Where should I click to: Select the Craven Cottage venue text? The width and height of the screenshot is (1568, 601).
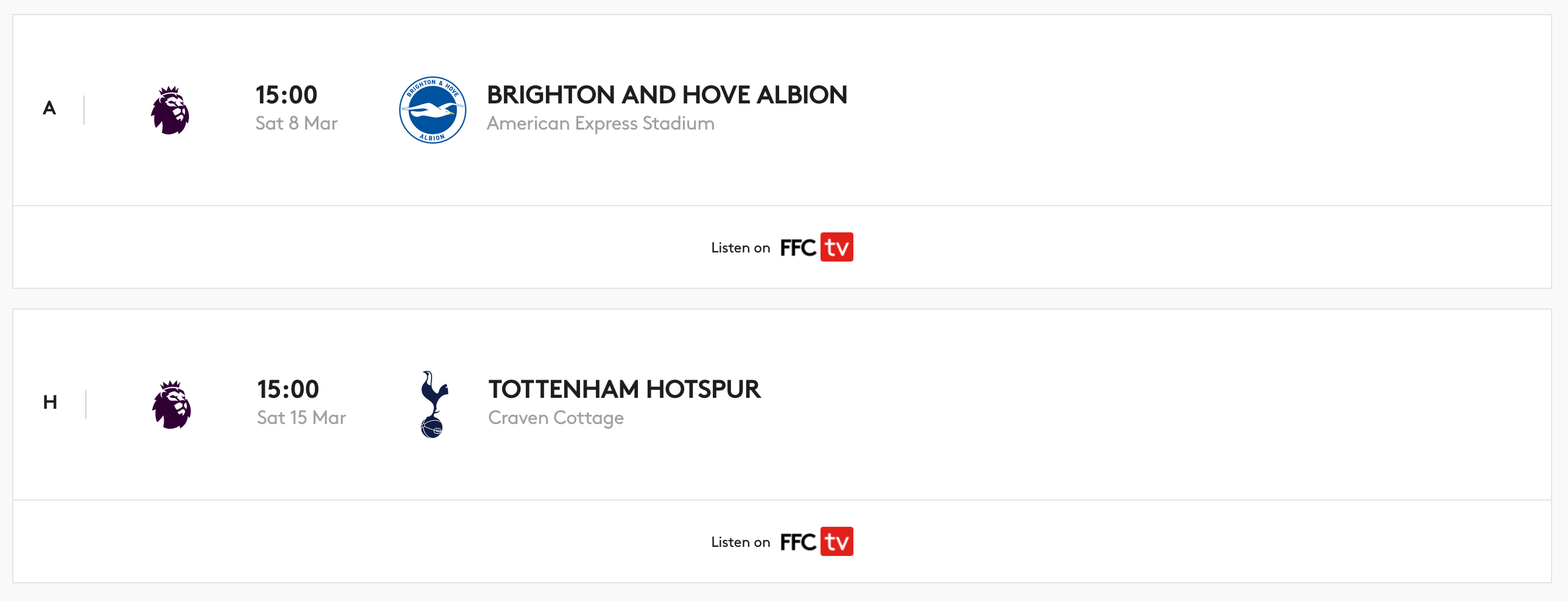556,418
